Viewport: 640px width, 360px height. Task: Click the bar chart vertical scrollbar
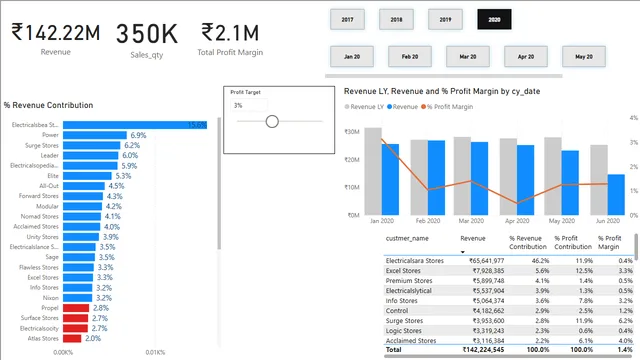(x=219, y=183)
